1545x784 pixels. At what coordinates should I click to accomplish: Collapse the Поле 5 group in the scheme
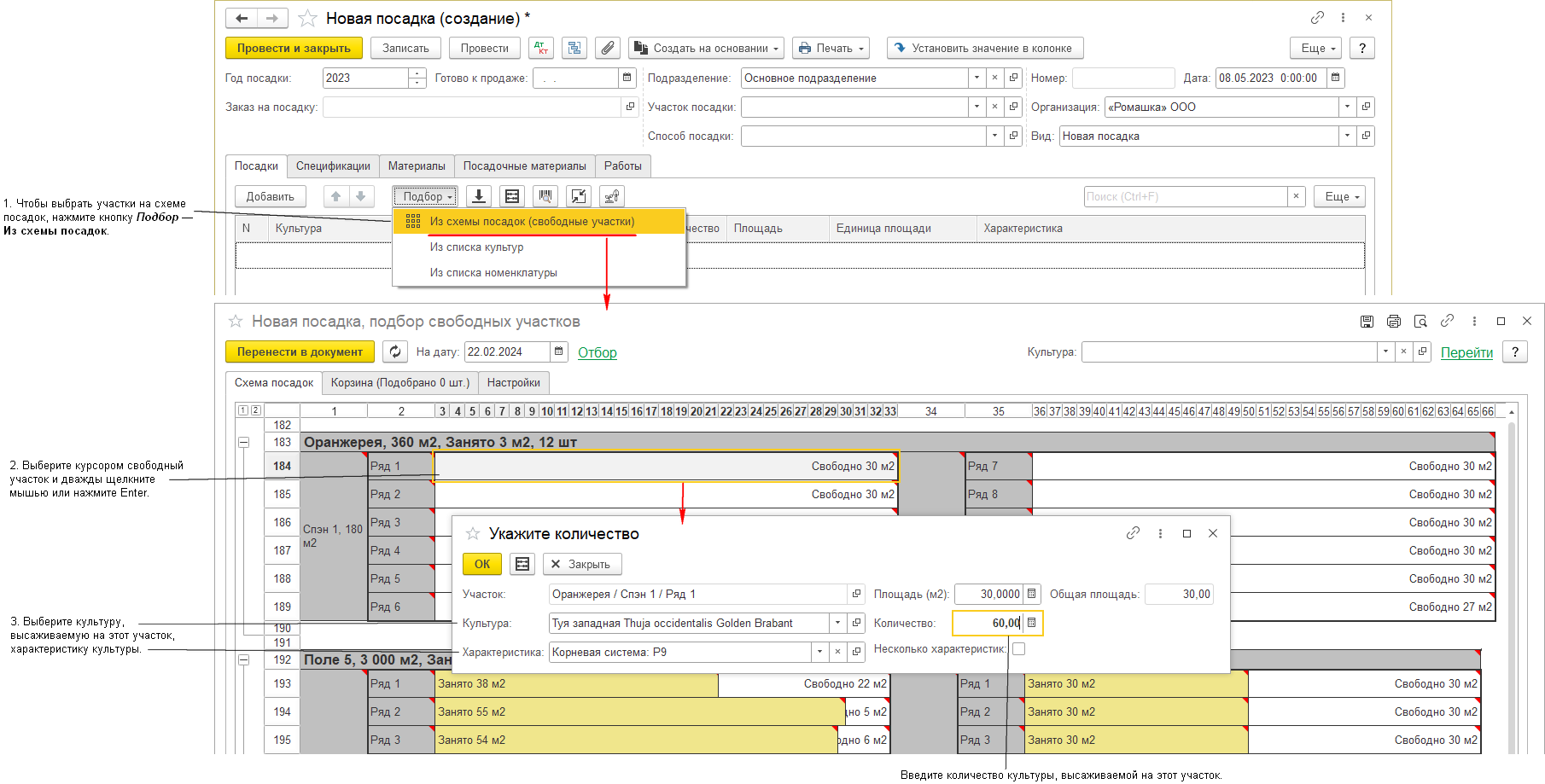tap(244, 660)
